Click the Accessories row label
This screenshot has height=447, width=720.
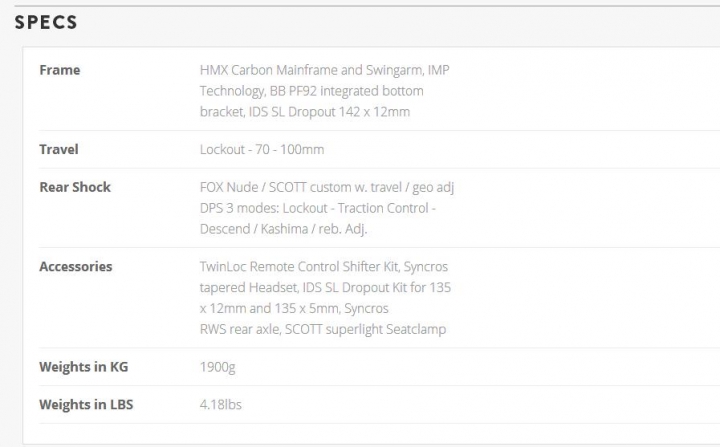76,266
